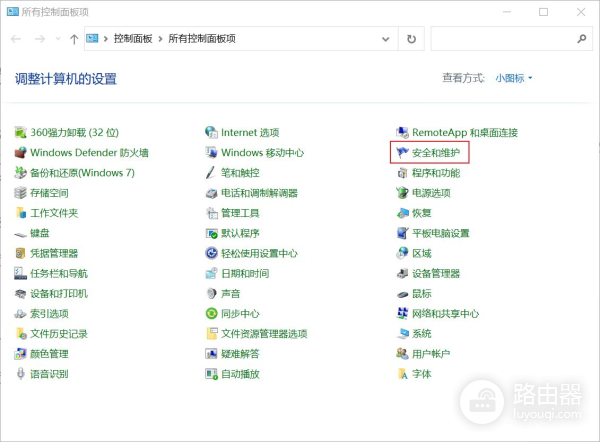Open the 声音 speaker icon
This screenshot has width=600, height=442.
pyautogui.click(x=211, y=294)
